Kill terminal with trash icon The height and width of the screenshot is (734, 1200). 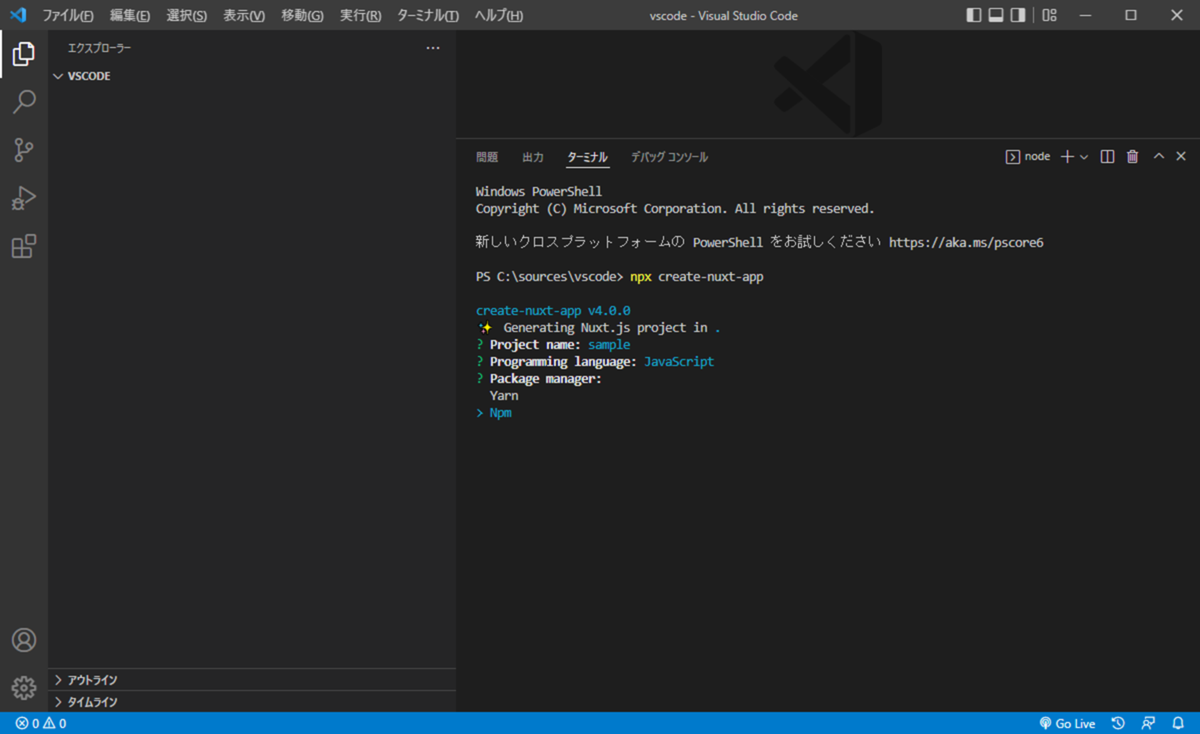[x=1133, y=157]
